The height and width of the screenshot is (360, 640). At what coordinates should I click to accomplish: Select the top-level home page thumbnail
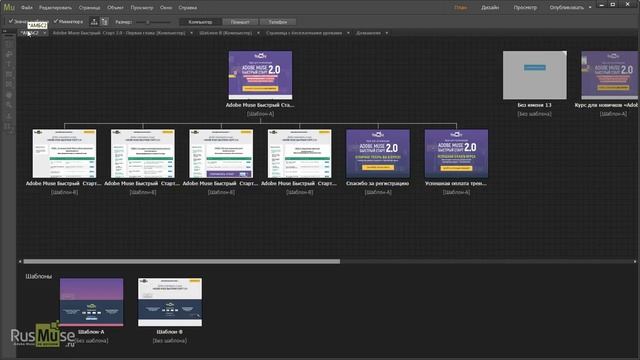click(x=260, y=75)
